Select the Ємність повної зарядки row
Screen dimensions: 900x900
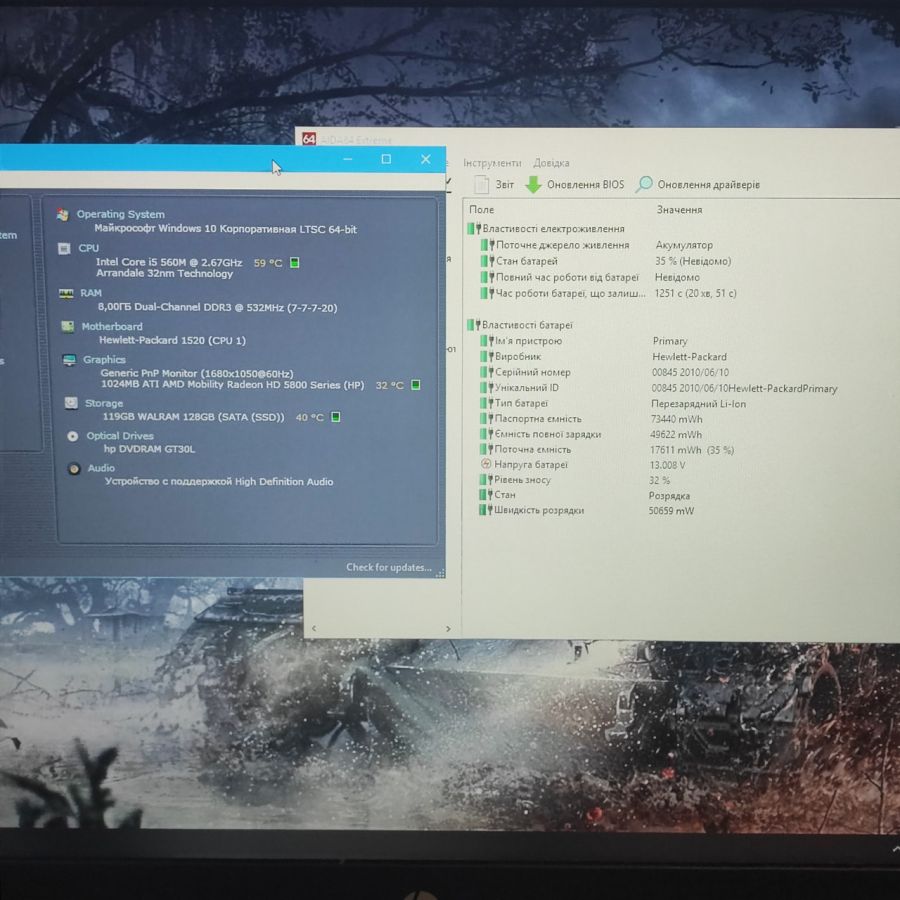(x=591, y=435)
